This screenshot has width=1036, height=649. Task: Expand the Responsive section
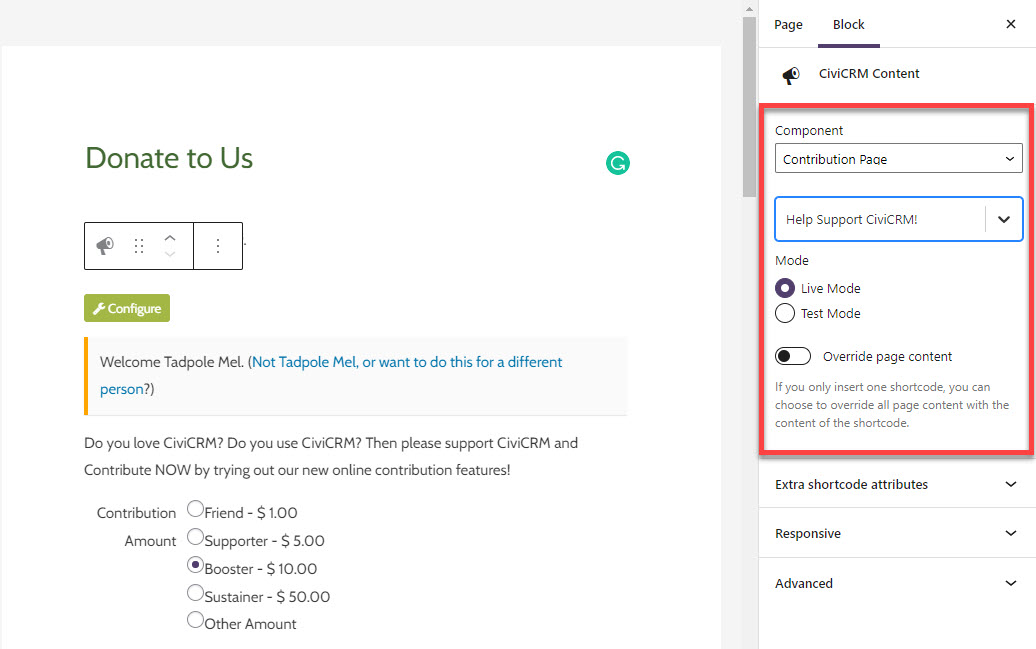click(897, 533)
